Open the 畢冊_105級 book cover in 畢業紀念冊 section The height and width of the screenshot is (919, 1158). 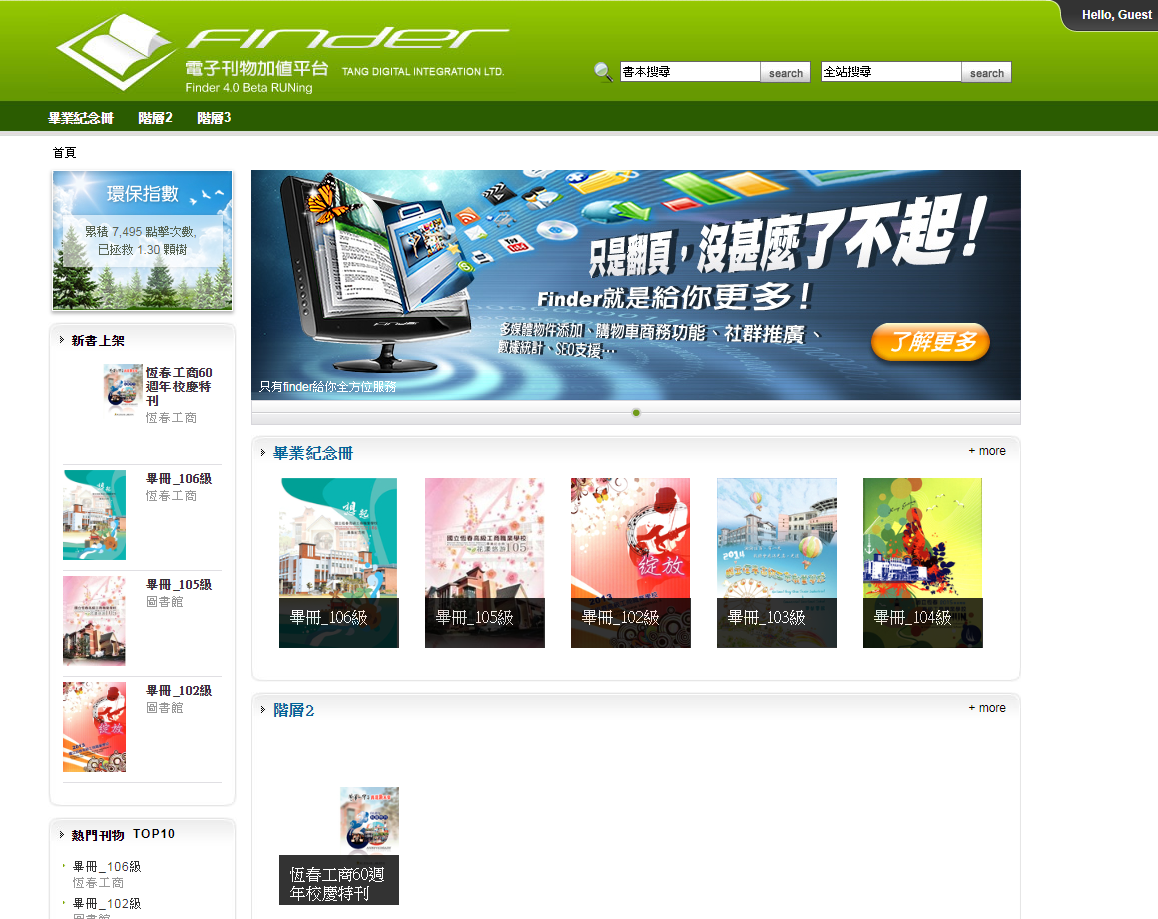point(484,563)
